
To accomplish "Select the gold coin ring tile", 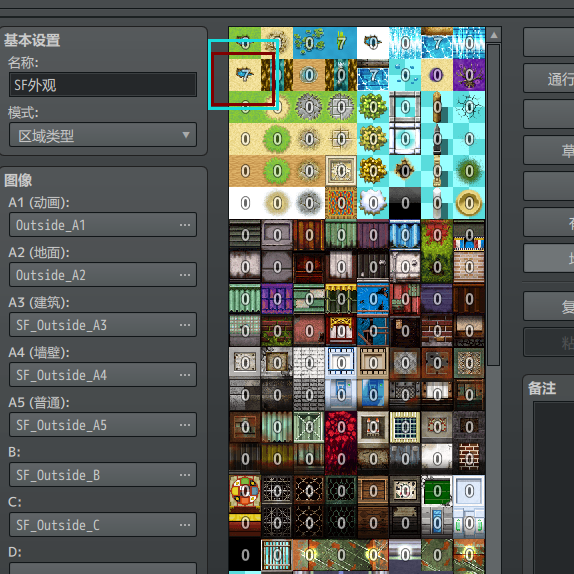I will pos(469,203).
